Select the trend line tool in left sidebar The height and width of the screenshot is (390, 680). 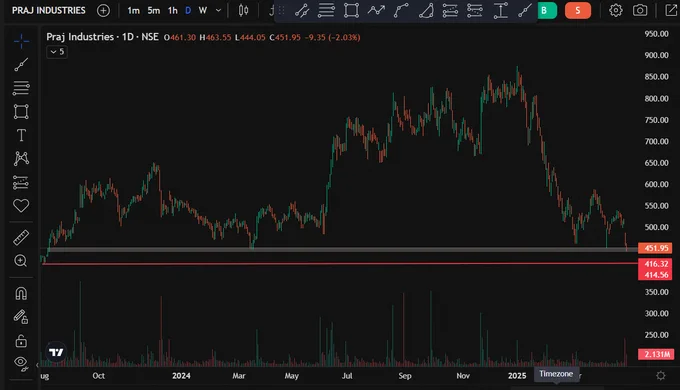tap(21, 65)
